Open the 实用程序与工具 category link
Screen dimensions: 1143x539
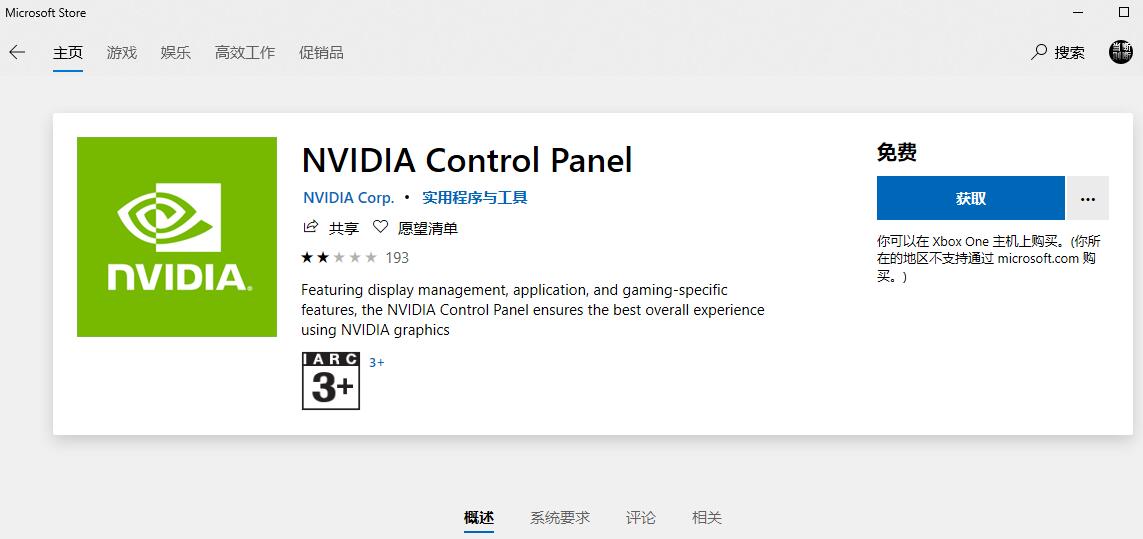(x=474, y=197)
